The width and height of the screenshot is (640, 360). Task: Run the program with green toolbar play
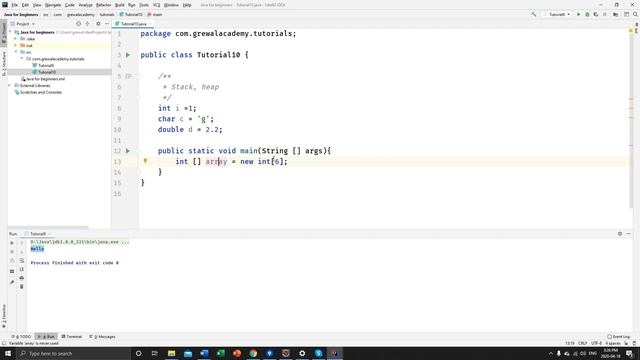pyautogui.click(x=578, y=14)
